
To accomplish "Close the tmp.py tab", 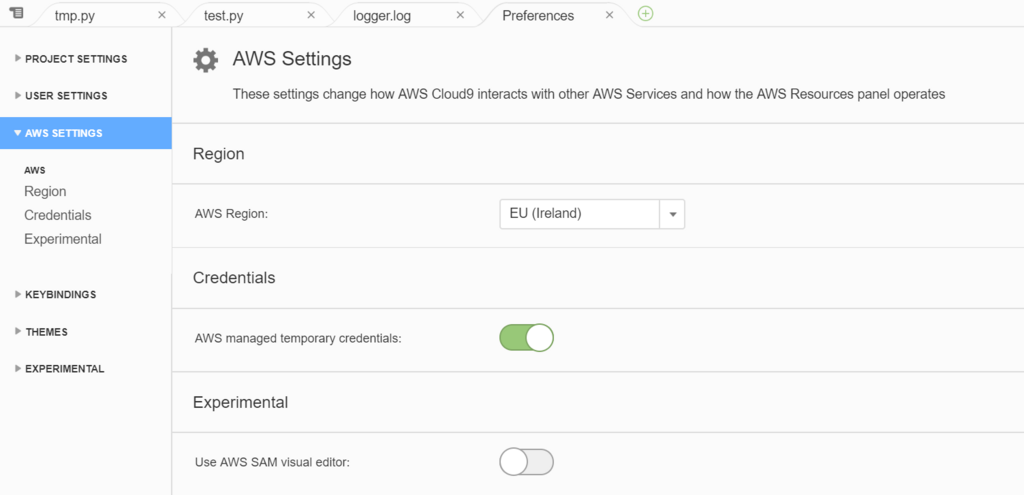I will (x=162, y=15).
